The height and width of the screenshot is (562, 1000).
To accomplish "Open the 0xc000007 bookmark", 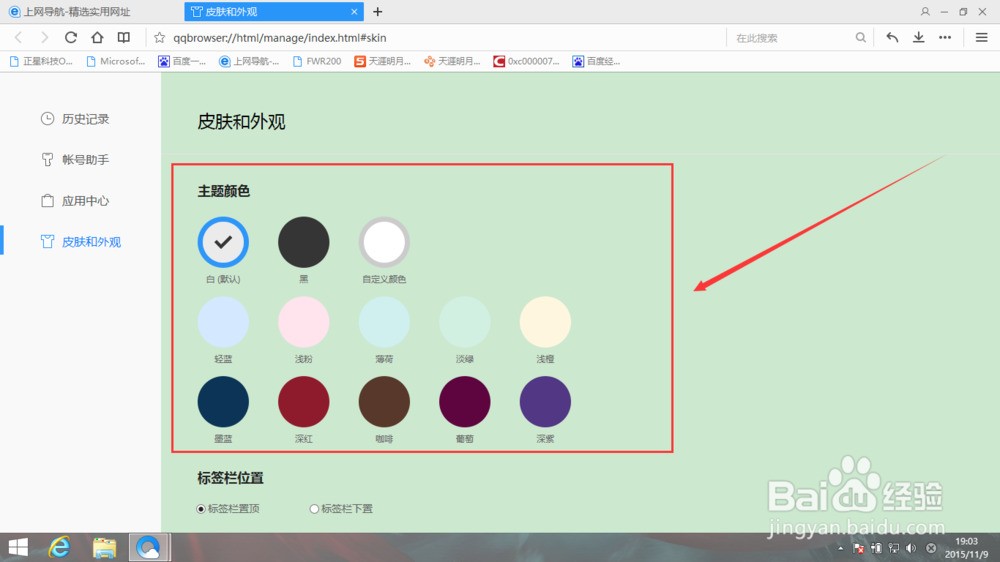I will [x=526, y=61].
